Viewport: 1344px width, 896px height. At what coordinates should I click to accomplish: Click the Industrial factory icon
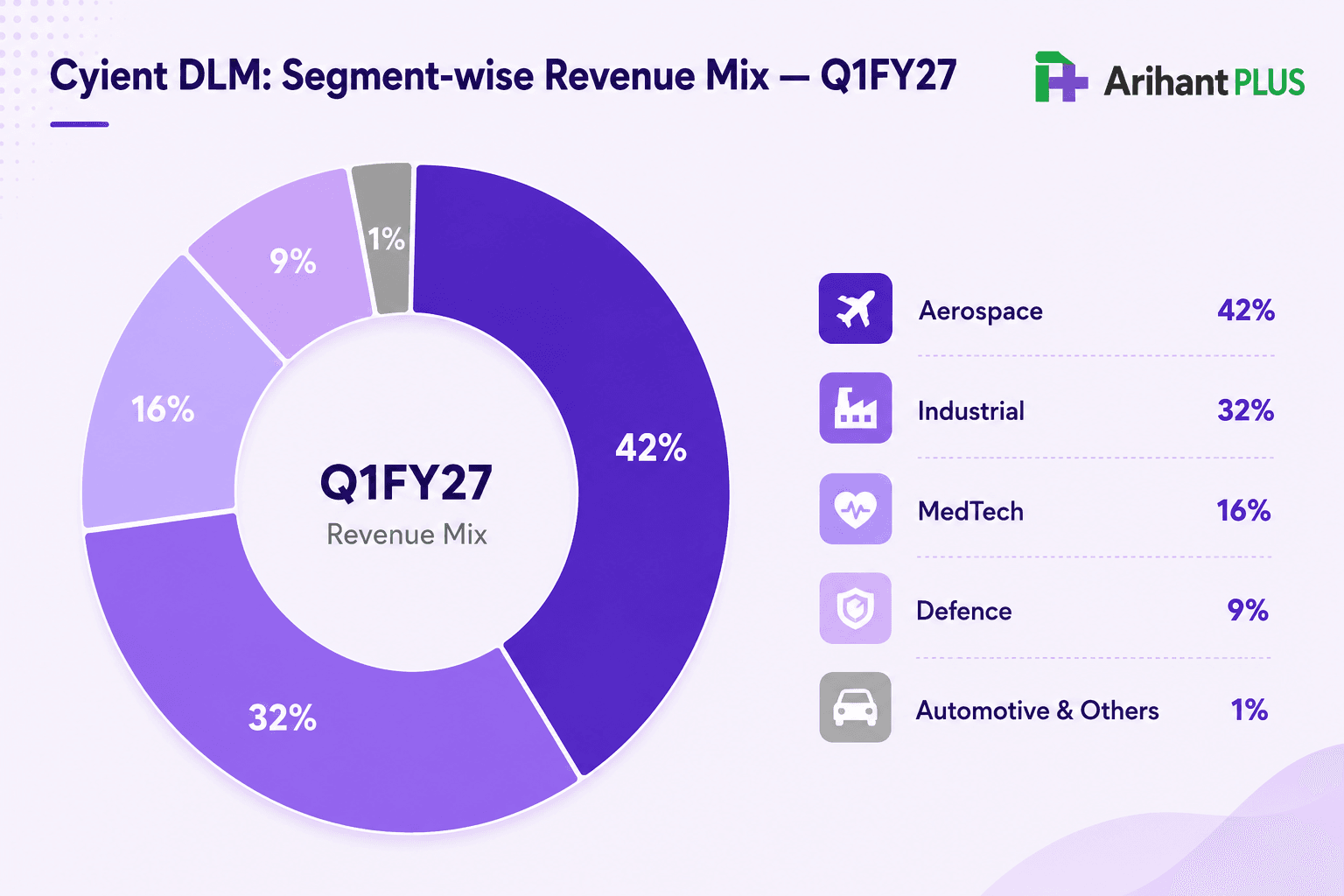pyautogui.click(x=855, y=408)
